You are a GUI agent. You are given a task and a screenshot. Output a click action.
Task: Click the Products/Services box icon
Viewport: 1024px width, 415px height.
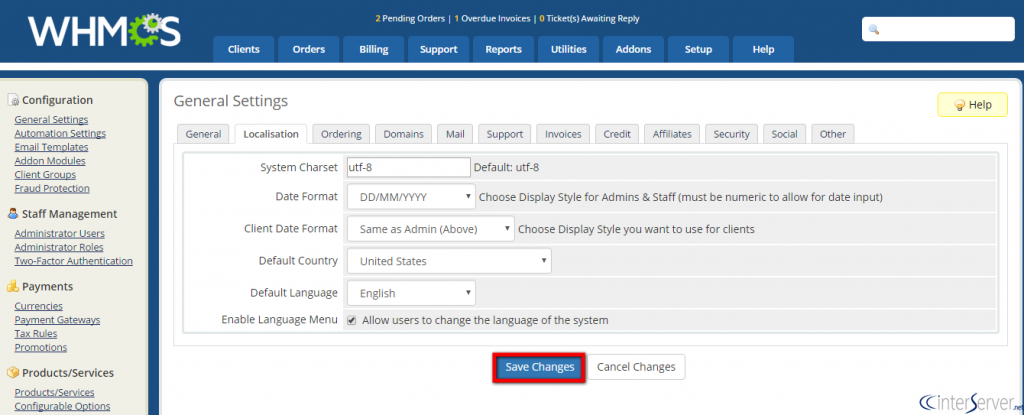pyautogui.click(x=13, y=373)
